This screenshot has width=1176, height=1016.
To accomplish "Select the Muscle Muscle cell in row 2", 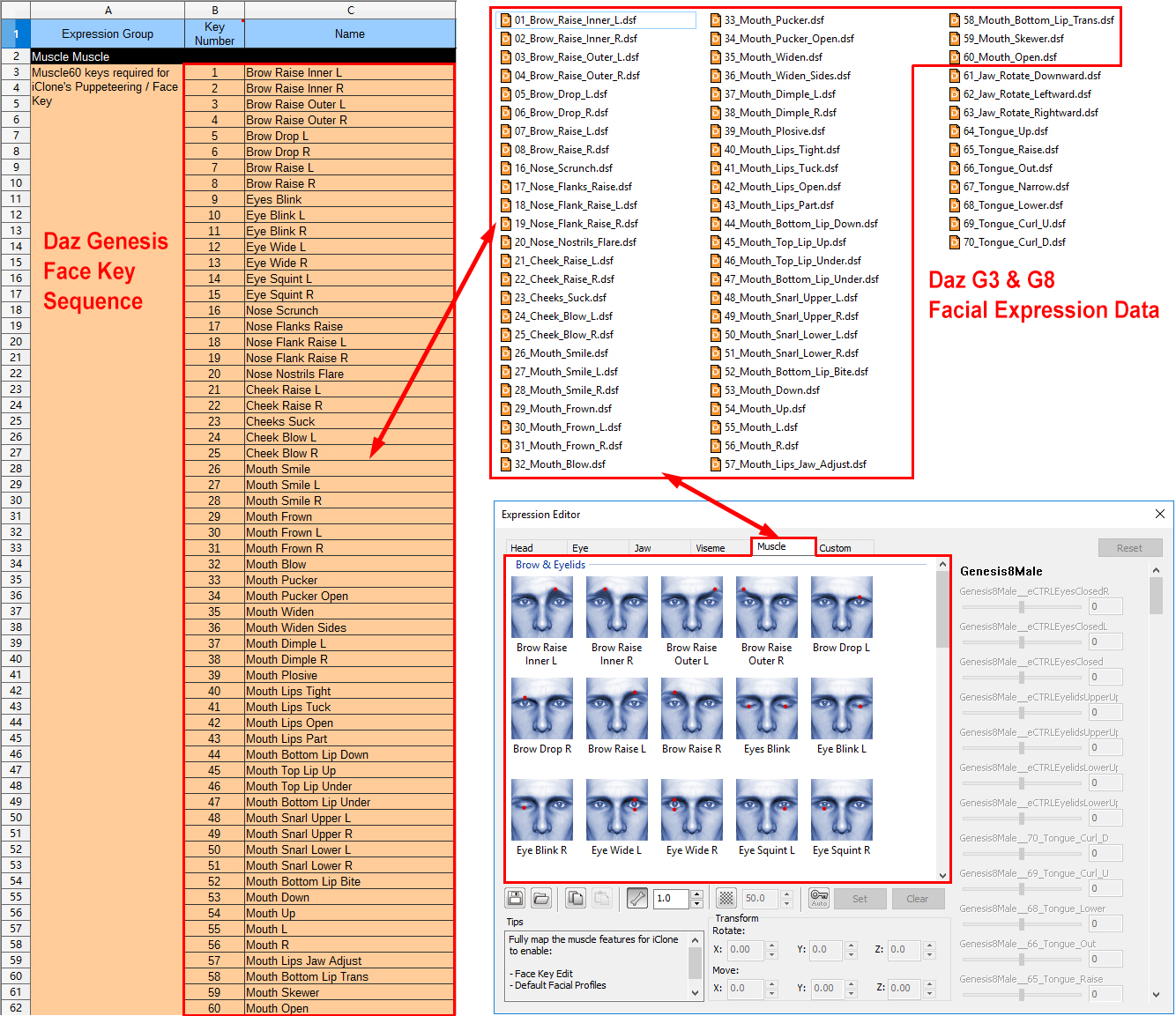I will click(x=108, y=56).
